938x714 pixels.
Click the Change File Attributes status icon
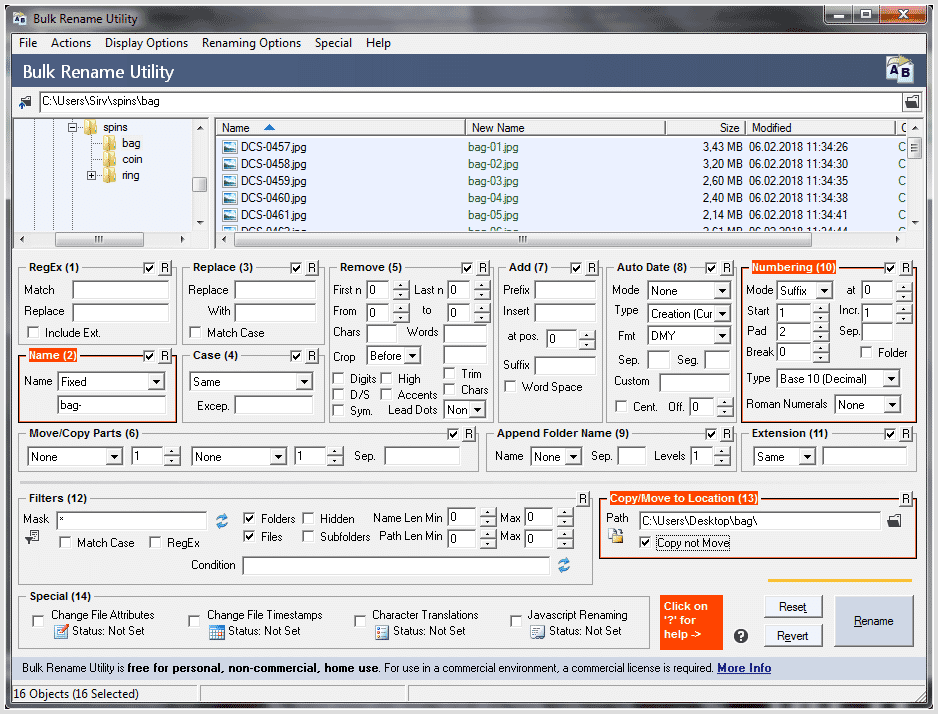coord(61,631)
